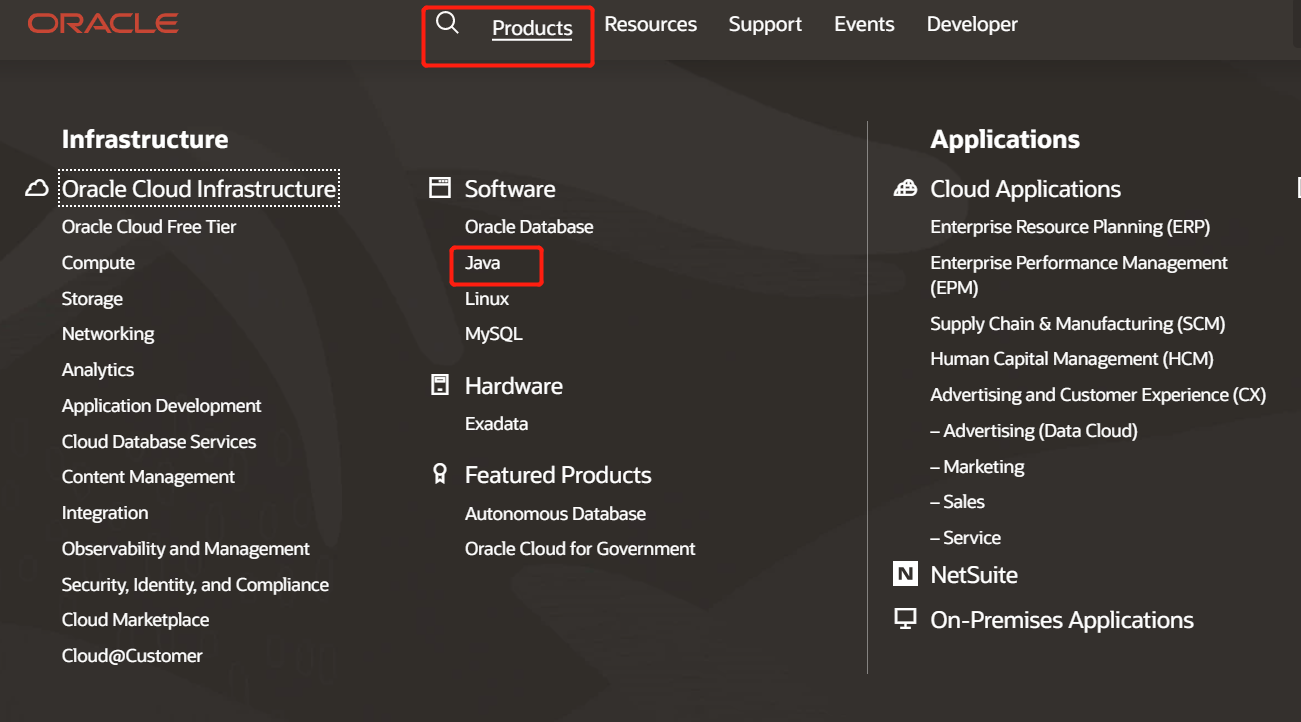Viewport: 1301px width, 722px height.
Task: Navigate to Networking
Action: [108, 334]
